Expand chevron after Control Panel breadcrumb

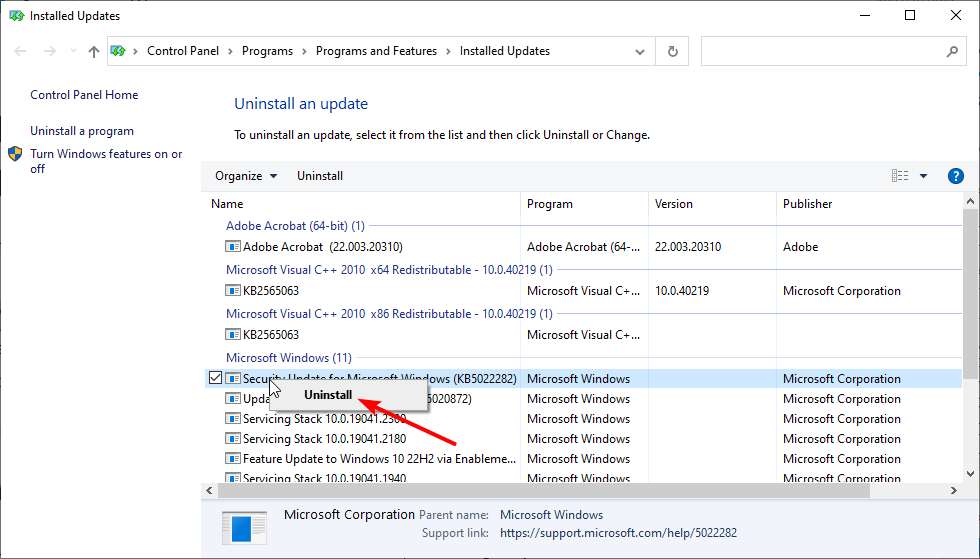[231, 51]
